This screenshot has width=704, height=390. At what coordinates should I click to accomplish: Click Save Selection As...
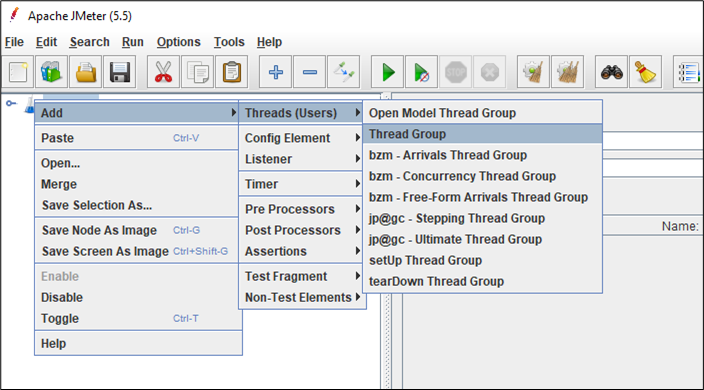[x=136, y=205]
